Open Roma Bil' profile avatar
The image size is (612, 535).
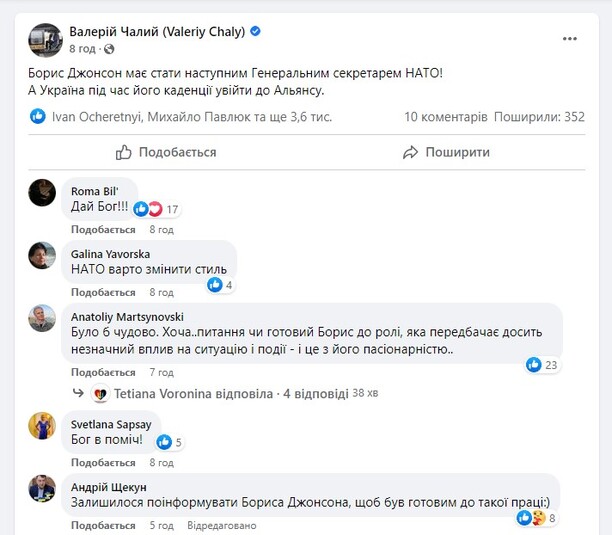pos(41,192)
